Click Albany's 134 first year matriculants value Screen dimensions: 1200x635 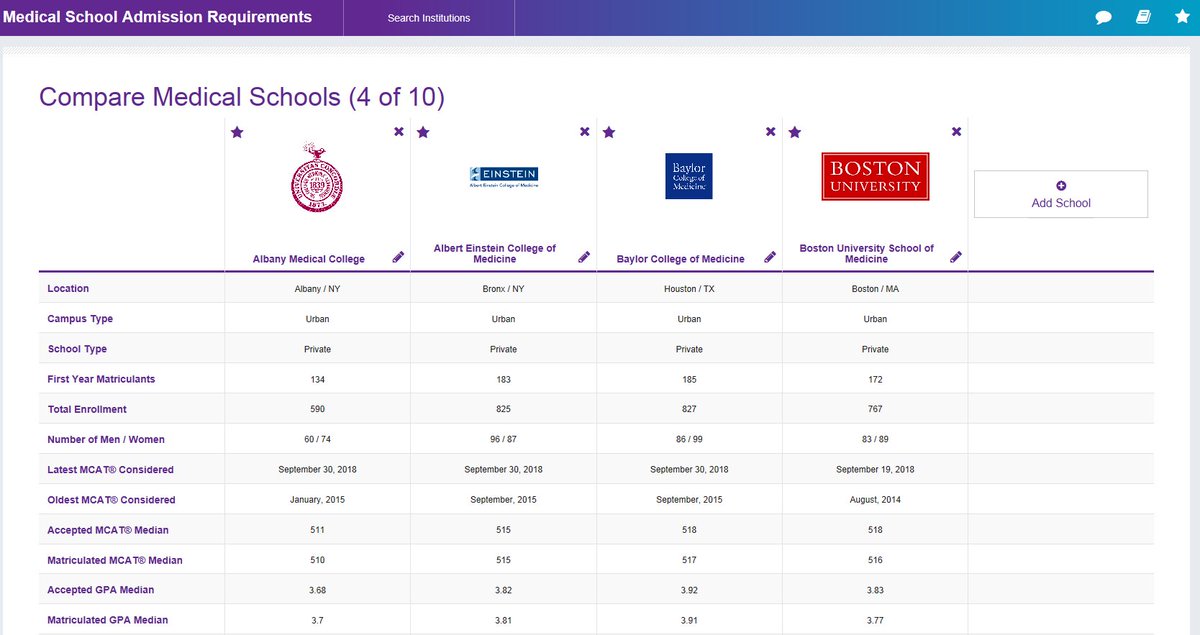coord(317,379)
